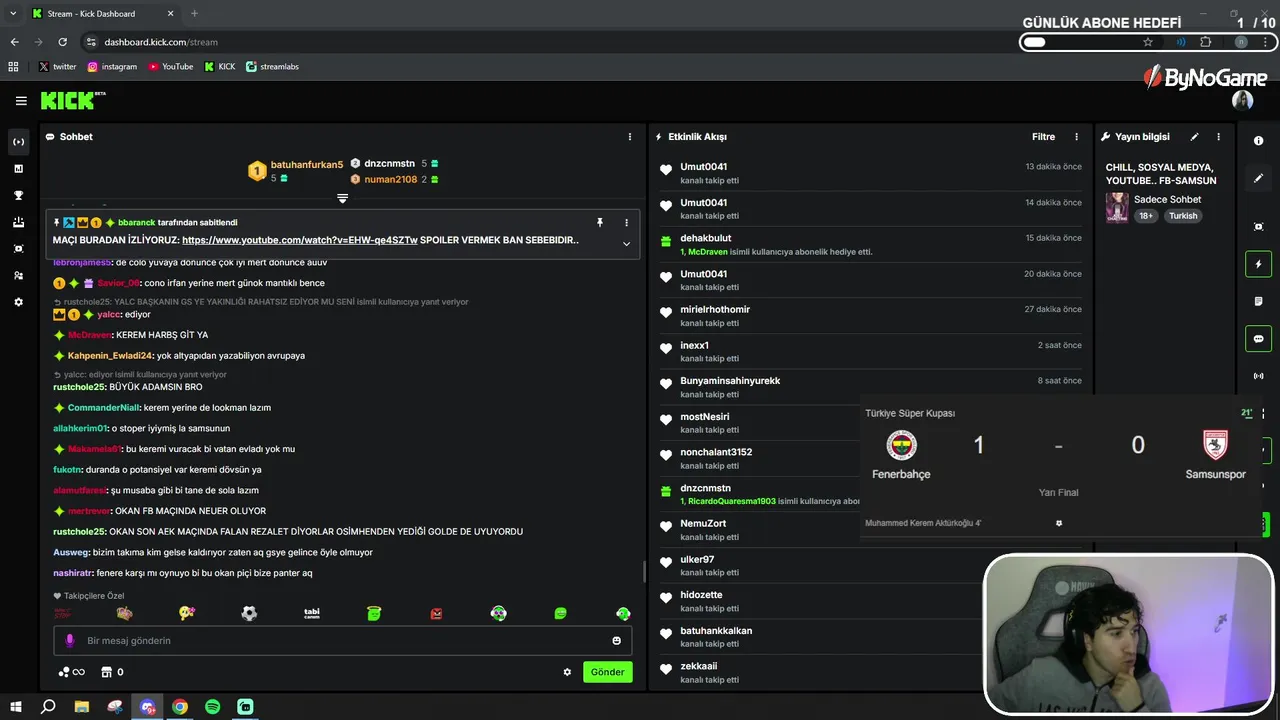This screenshot has height=720, width=1280.
Task: Open the emoji picker in message box
Action: [617, 640]
